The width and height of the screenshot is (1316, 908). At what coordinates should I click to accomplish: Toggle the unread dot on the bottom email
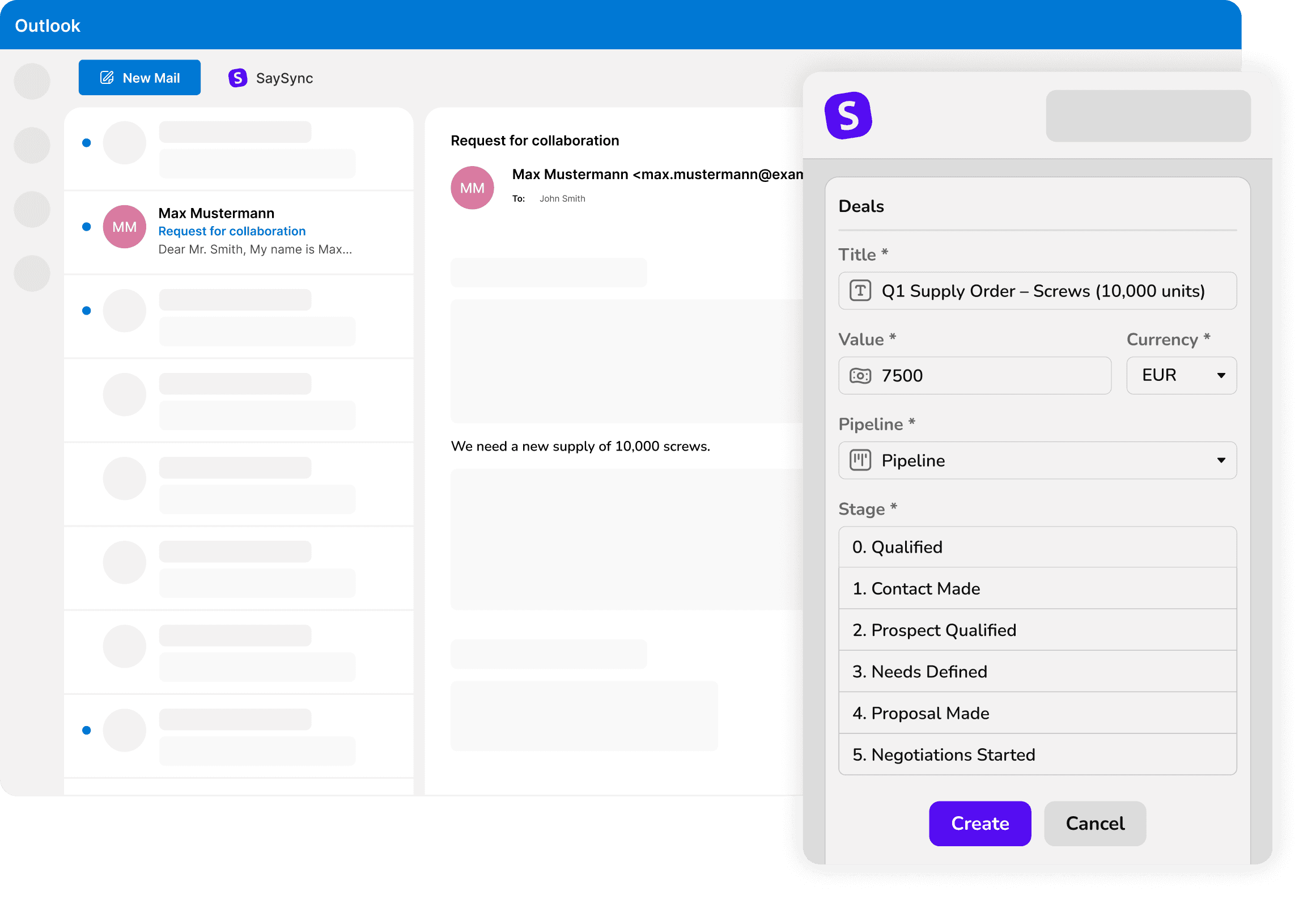(x=87, y=730)
